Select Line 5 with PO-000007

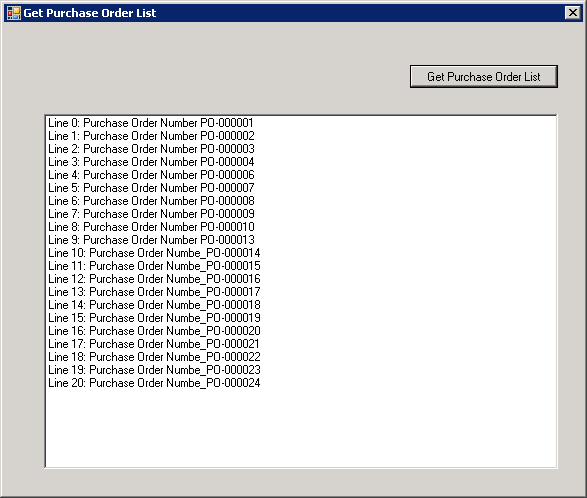point(151,188)
